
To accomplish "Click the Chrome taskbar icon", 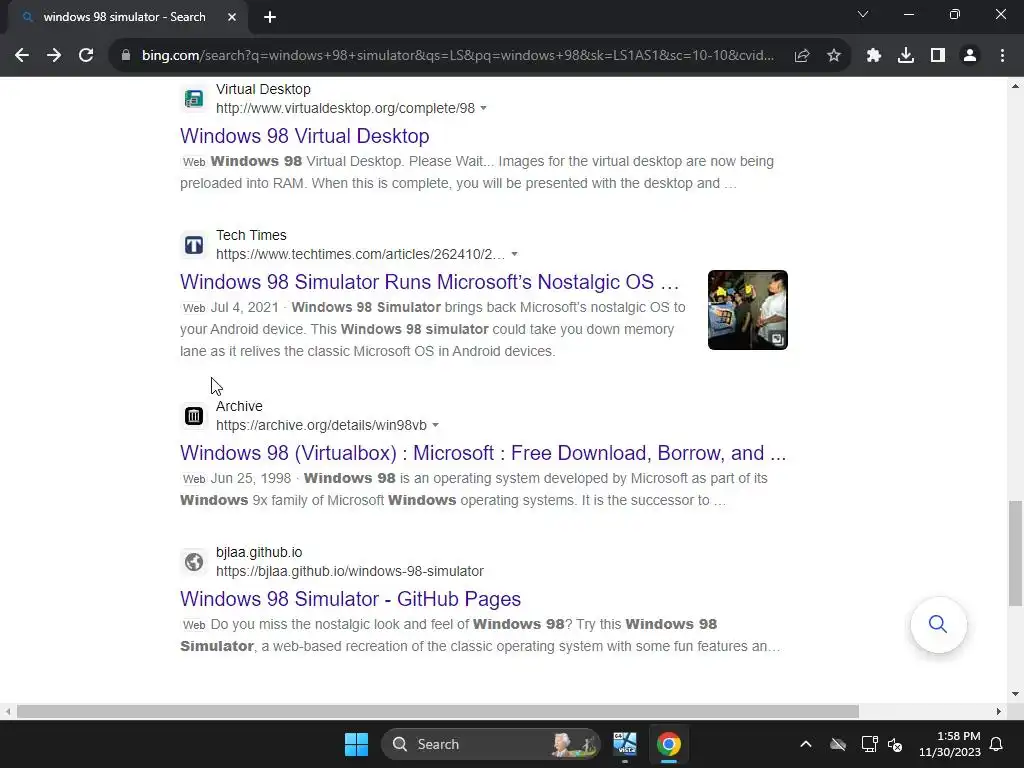I will click(669, 744).
